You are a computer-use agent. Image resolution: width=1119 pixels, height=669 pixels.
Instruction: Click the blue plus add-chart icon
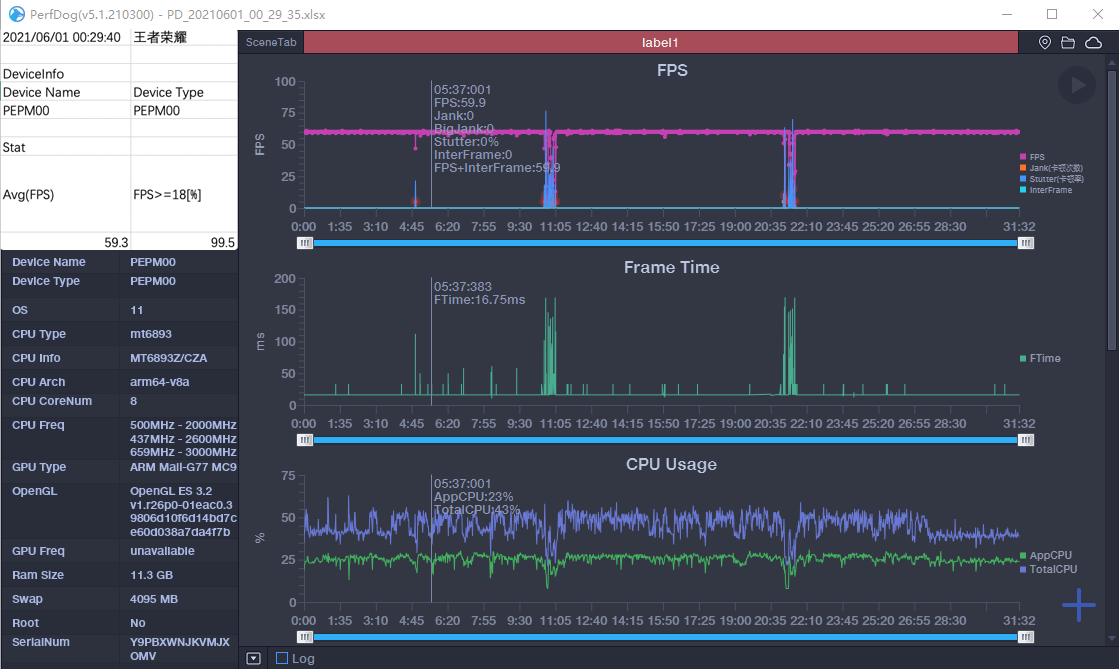1078,605
